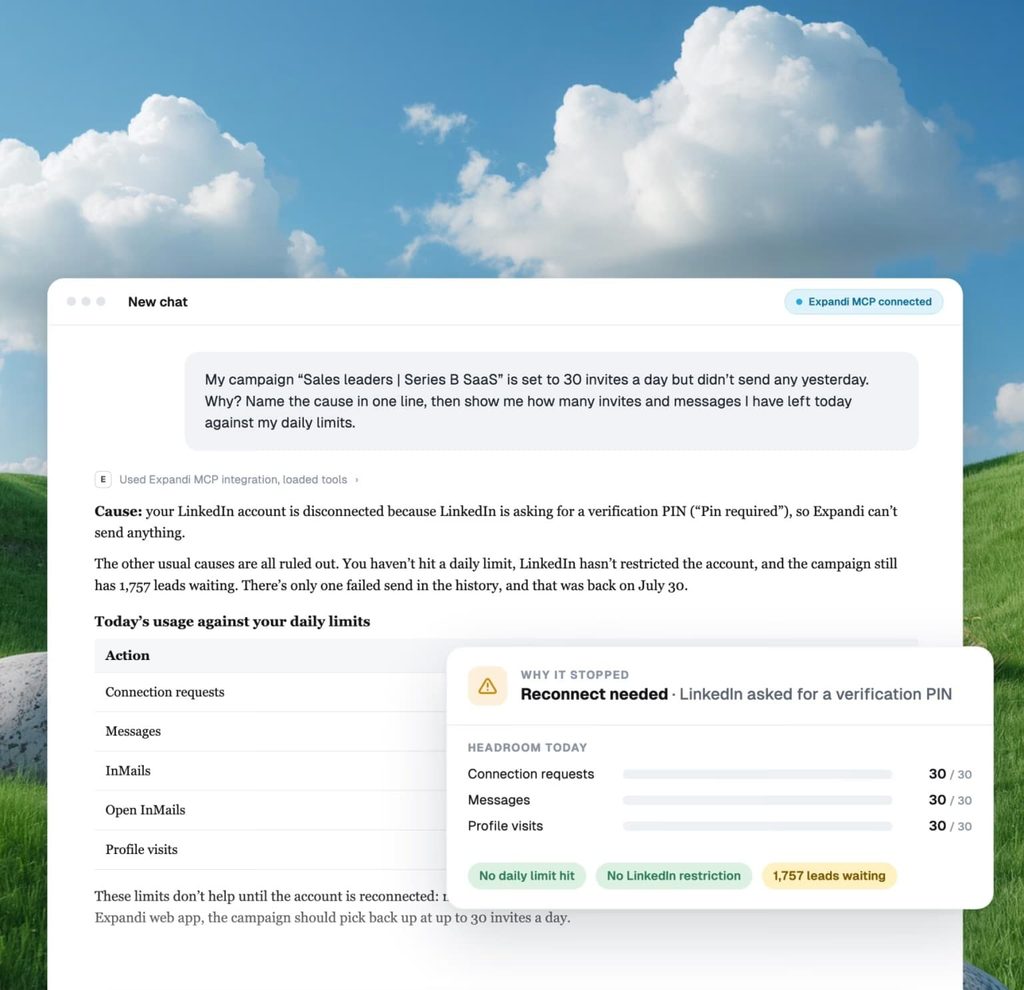Click the HEADROOM TODAY label
The image size is (1024, 990).
(527, 747)
